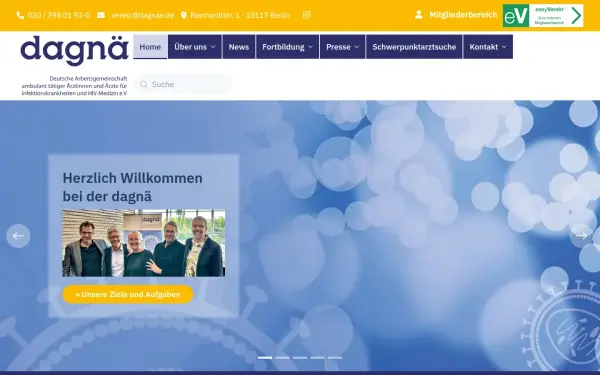Select the Home menu item
600x375 pixels.
pyautogui.click(x=150, y=47)
